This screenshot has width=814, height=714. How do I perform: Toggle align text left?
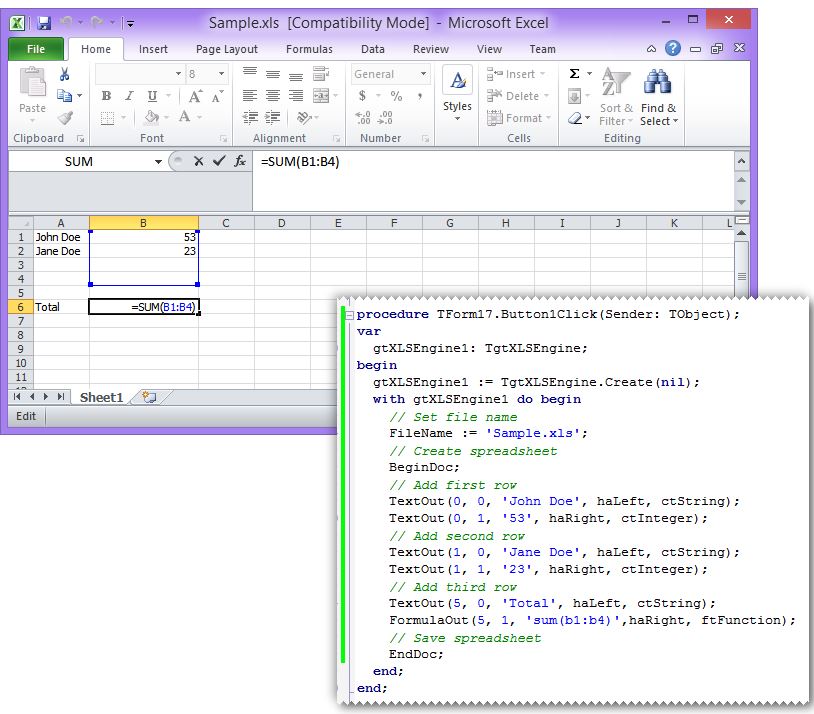coord(250,96)
